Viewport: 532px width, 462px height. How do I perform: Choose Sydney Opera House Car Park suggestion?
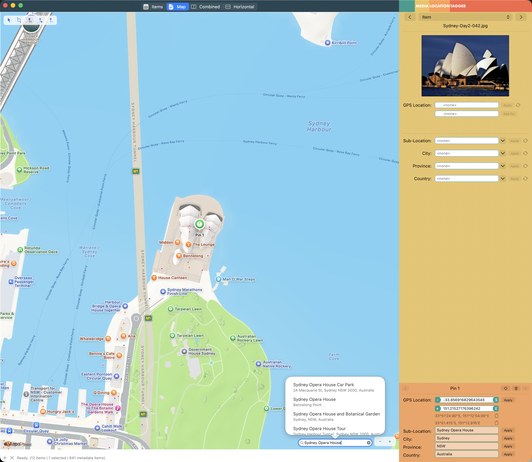click(x=335, y=387)
